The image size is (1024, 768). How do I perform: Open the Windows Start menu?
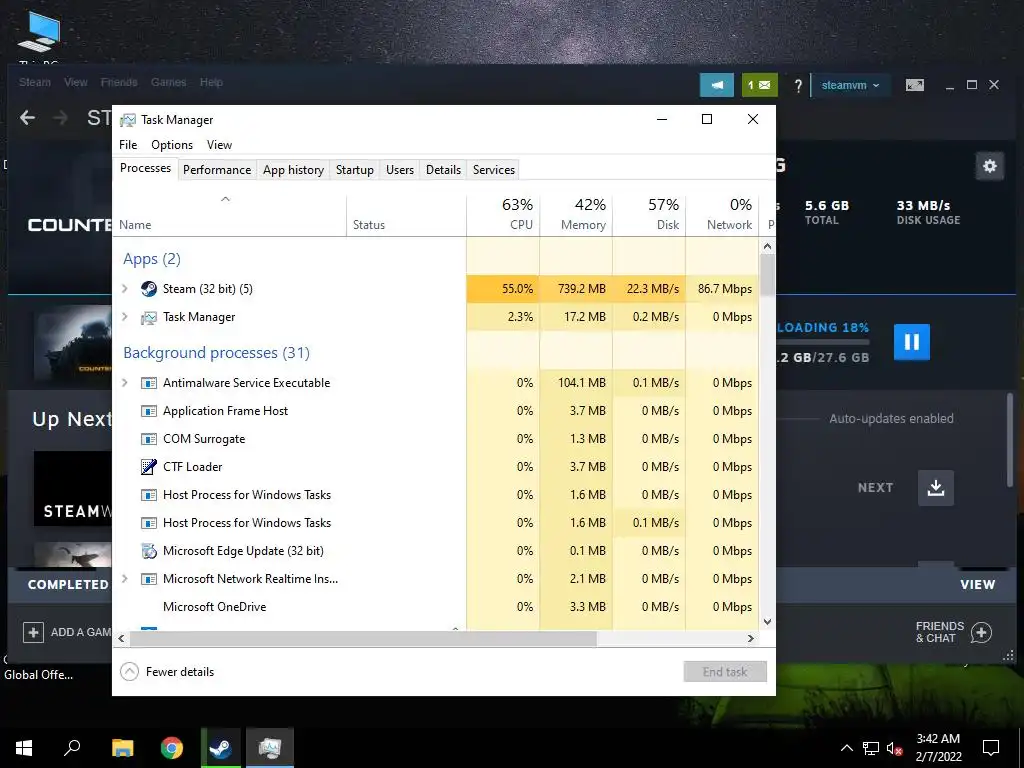[24, 748]
